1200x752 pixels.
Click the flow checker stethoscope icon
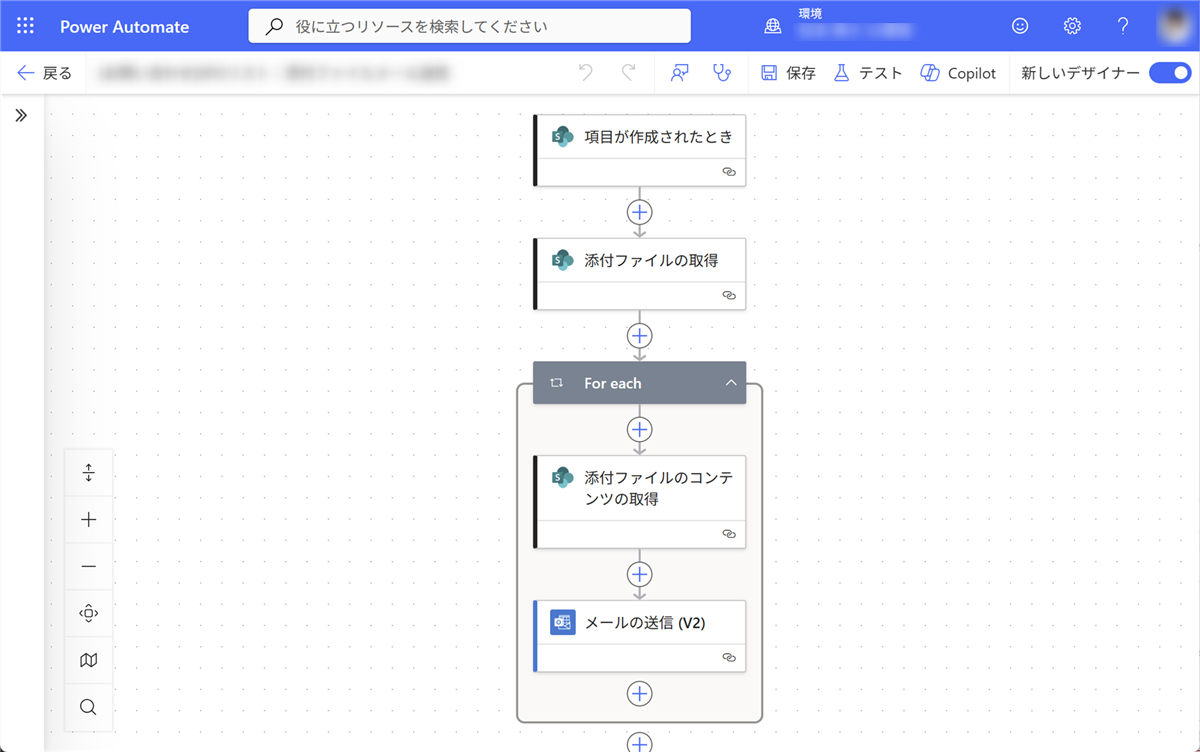tap(720, 73)
